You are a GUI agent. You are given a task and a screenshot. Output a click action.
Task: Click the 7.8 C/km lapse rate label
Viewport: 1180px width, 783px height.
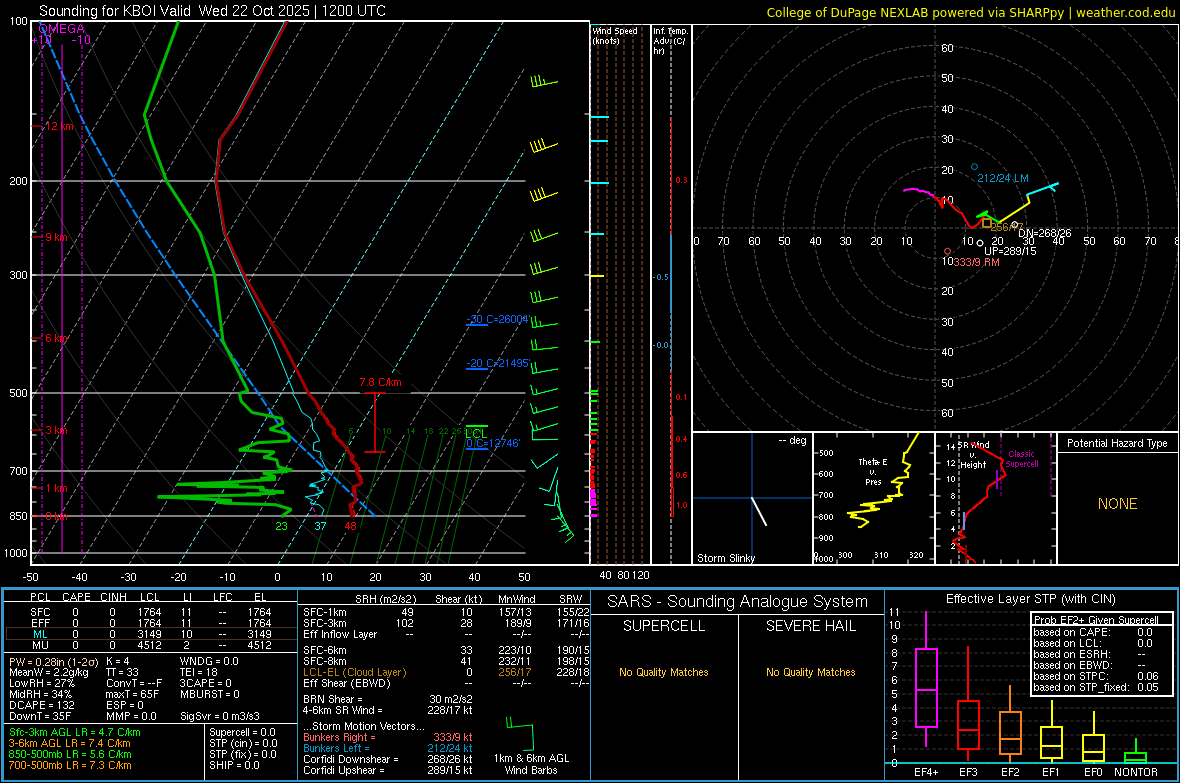point(380,382)
